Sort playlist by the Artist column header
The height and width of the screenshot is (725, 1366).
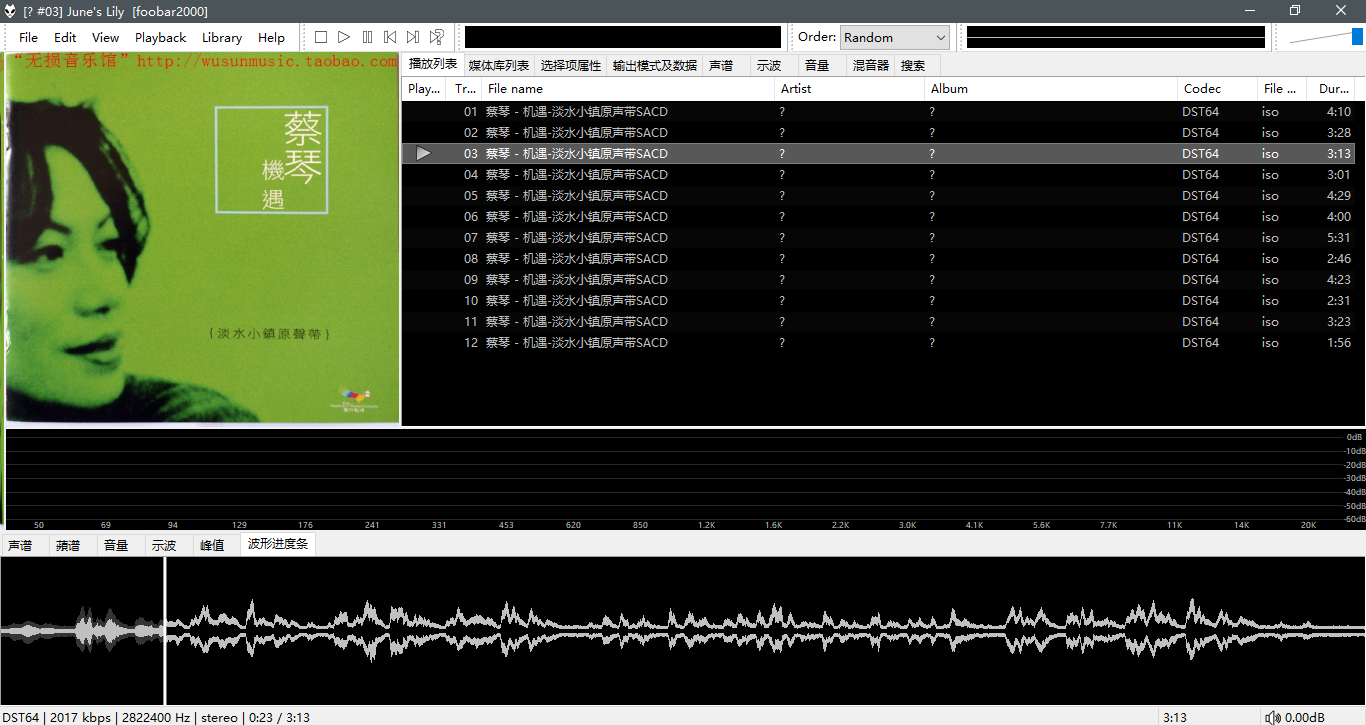pyautogui.click(x=850, y=88)
